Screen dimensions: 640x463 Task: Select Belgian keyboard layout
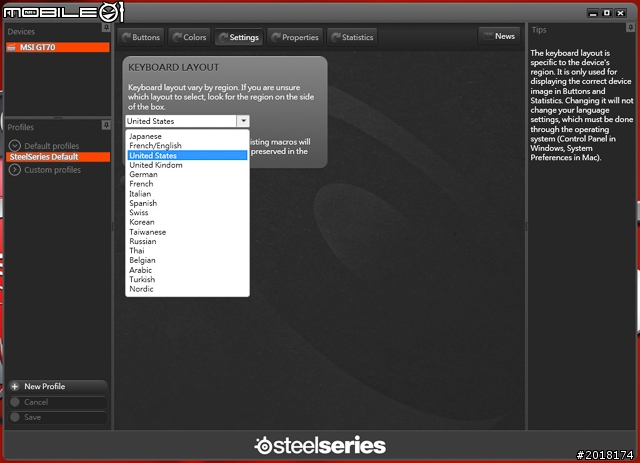click(187, 260)
